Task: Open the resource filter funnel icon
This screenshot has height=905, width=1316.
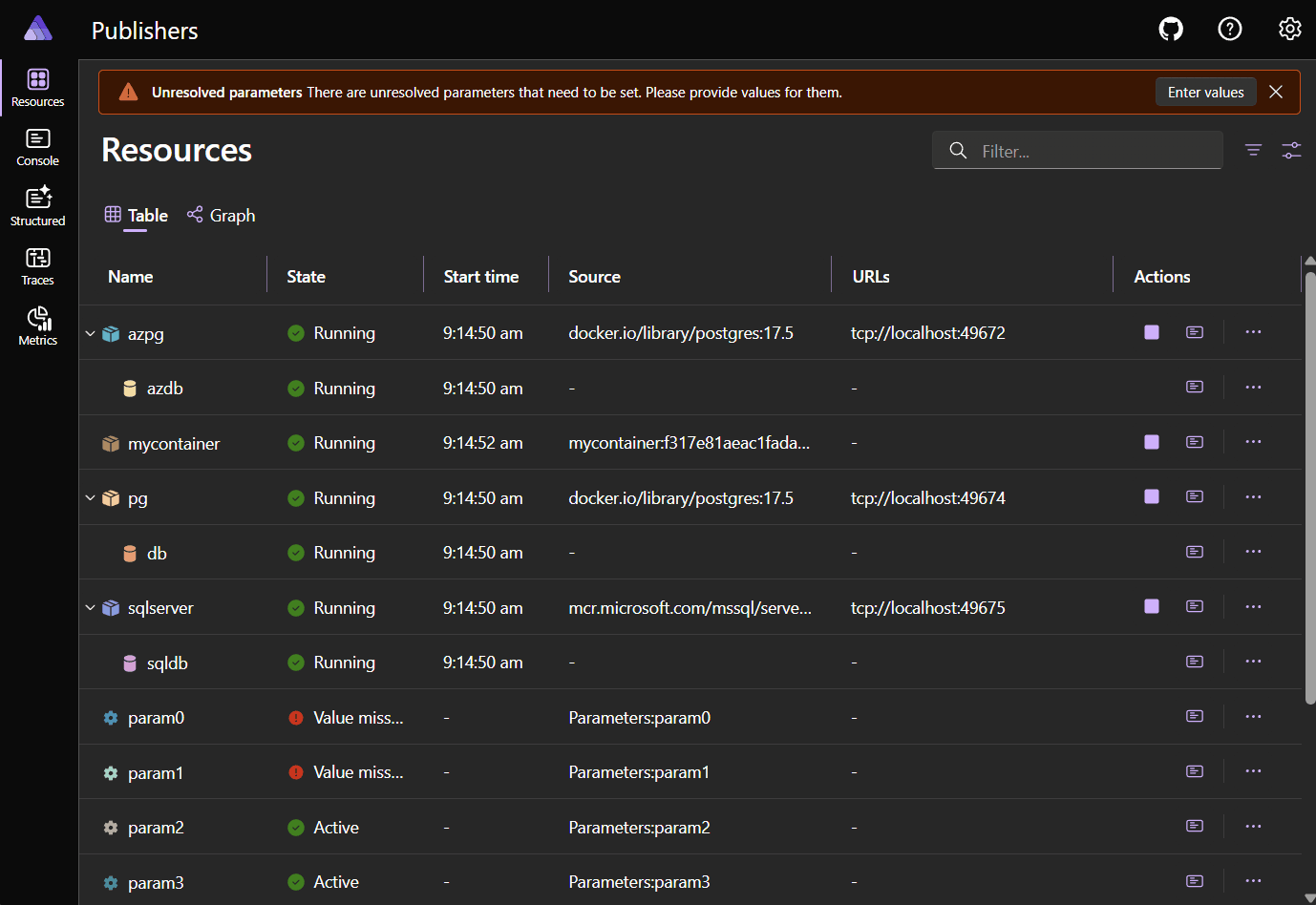Action: point(1253,150)
